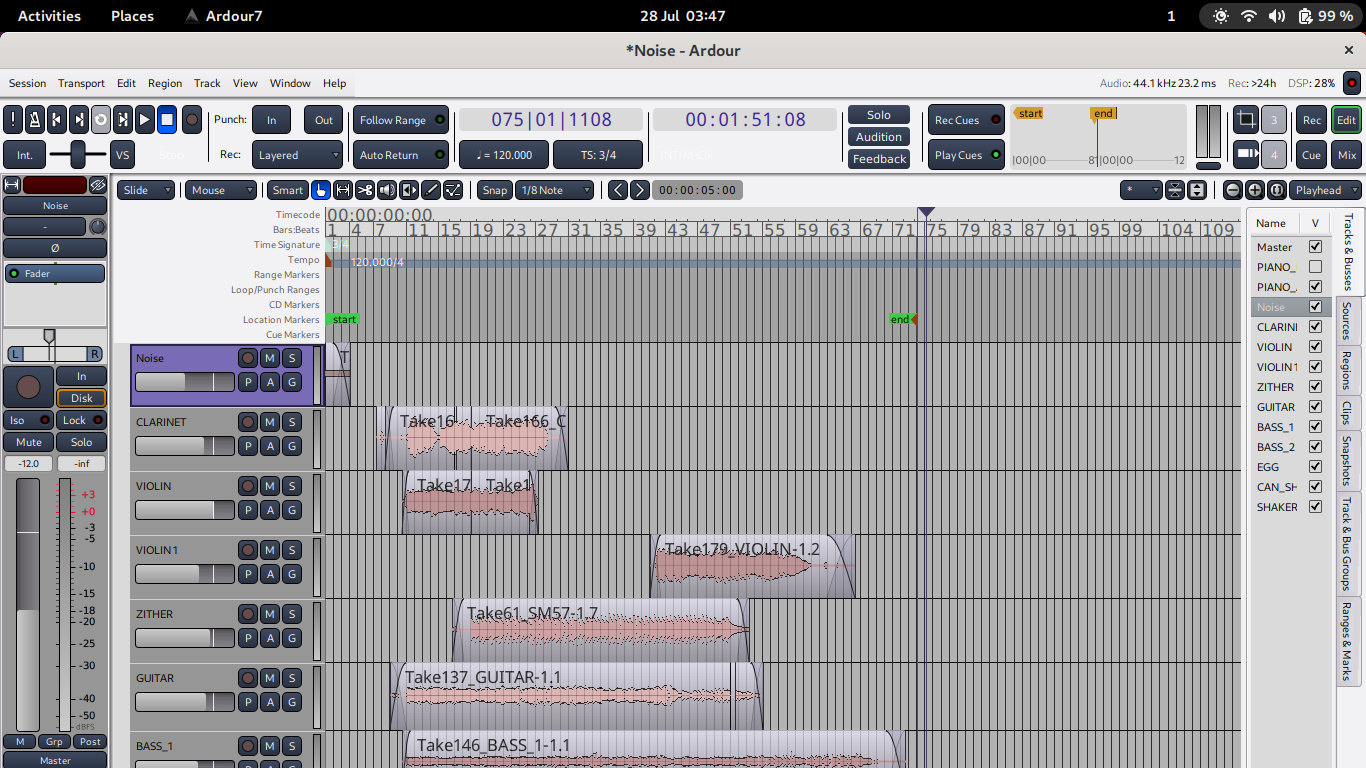Toggle the Lock solo safe button

pos(82,420)
